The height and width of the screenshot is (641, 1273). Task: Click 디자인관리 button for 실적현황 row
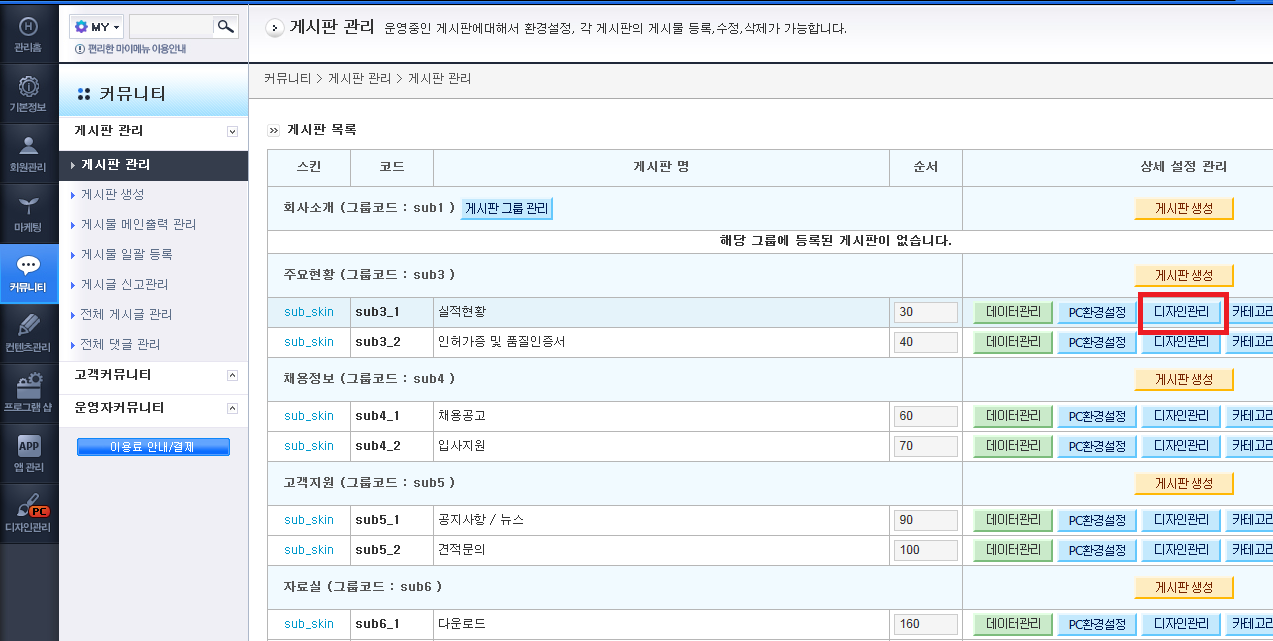(x=1182, y=312)
